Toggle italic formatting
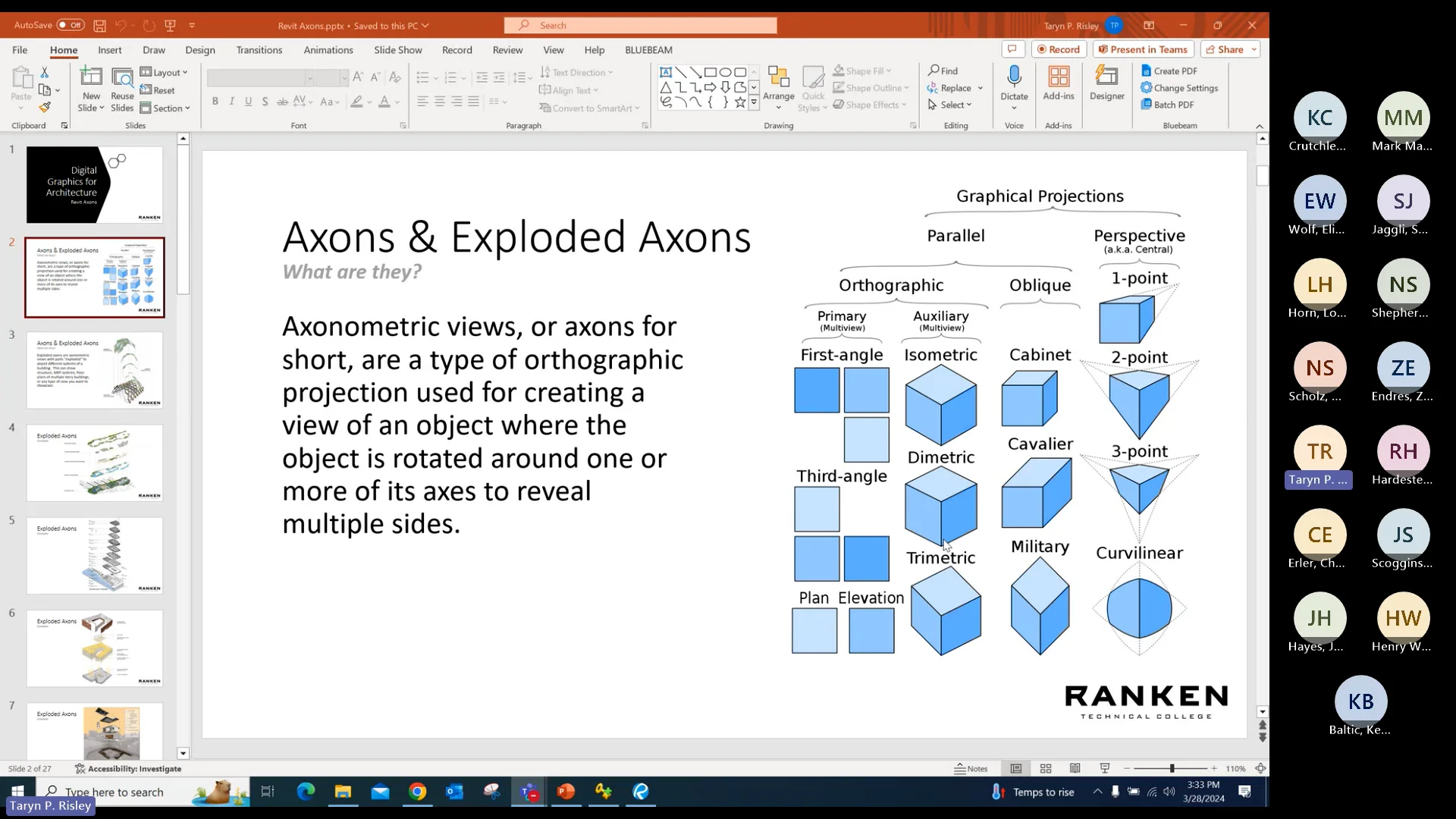Viewport: 1456px width, 819px height. click(232, 101)
